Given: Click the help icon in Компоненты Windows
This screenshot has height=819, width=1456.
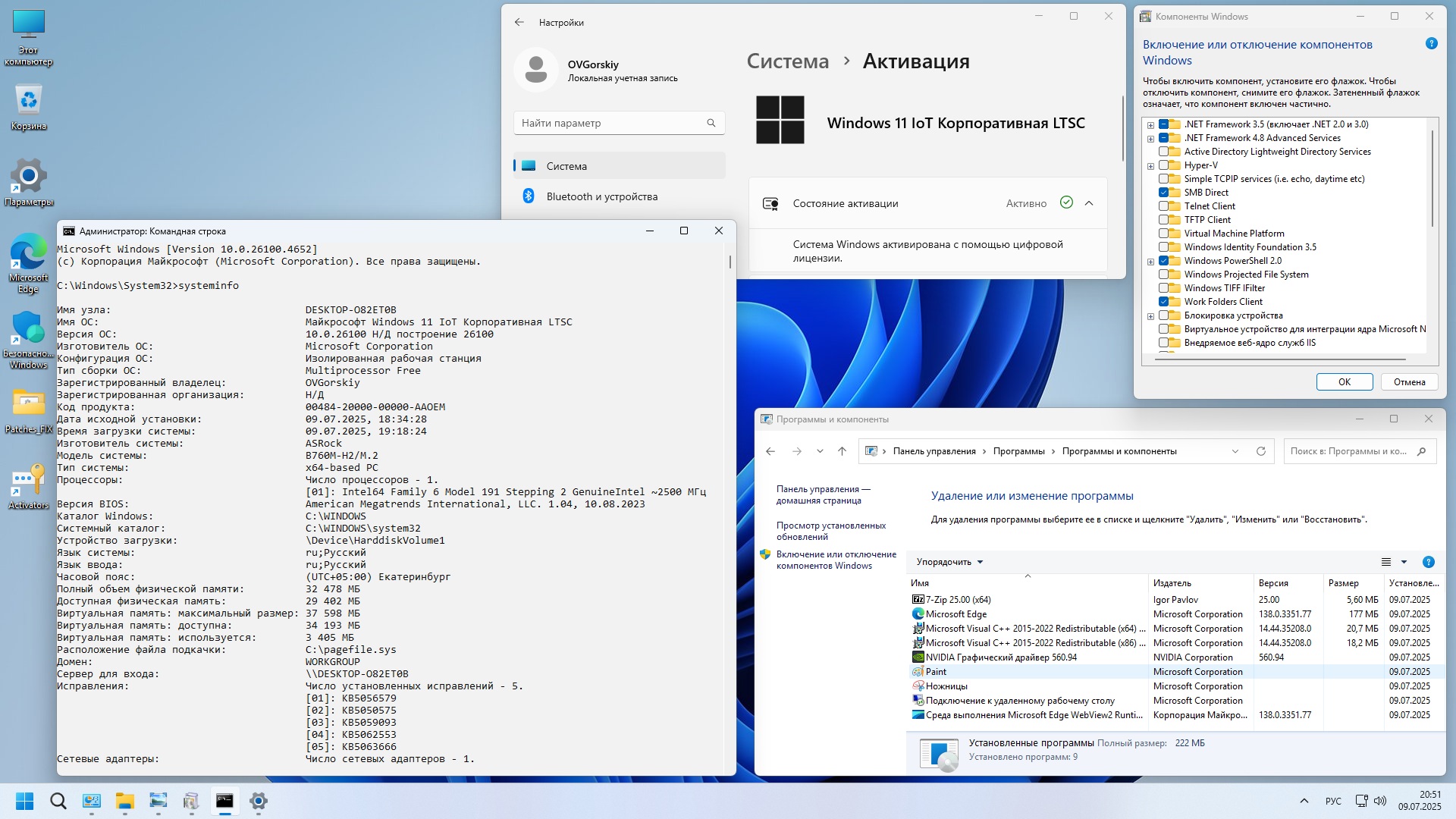Looking at the screenshot, I should [1432, 44].
